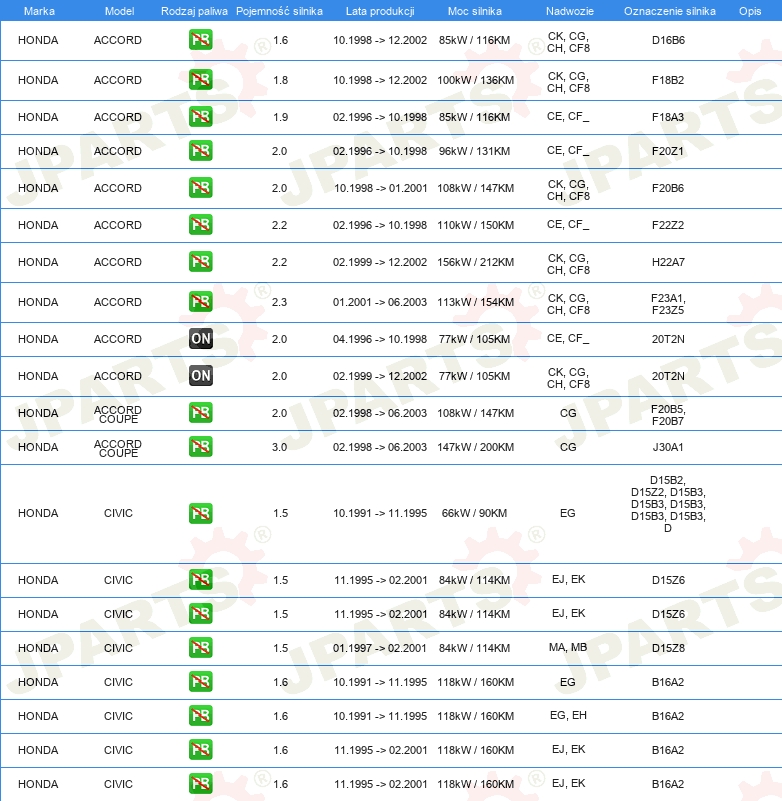This screenshot has height=801, width=782.
Task: Click the ON diesel icon for the 02.1999 Accord
Action: pyautogui.click(x=200, y=375)
